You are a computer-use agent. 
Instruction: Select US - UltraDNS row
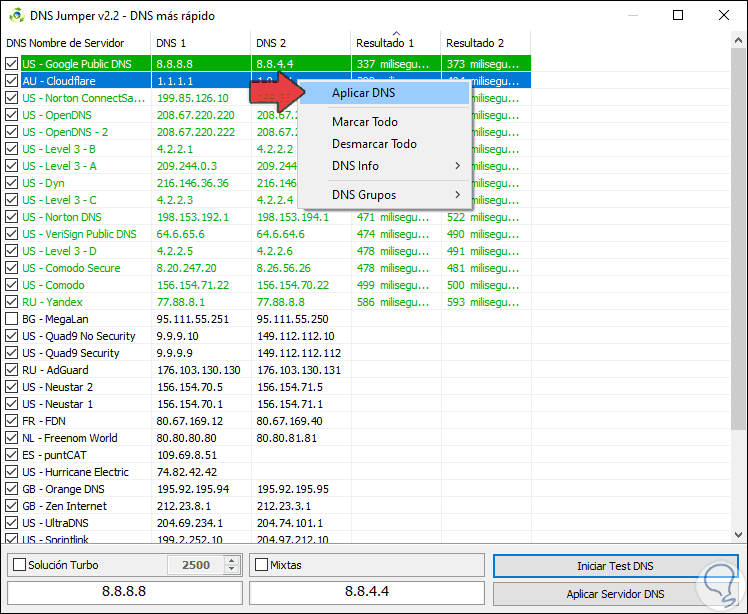point(267,523)
